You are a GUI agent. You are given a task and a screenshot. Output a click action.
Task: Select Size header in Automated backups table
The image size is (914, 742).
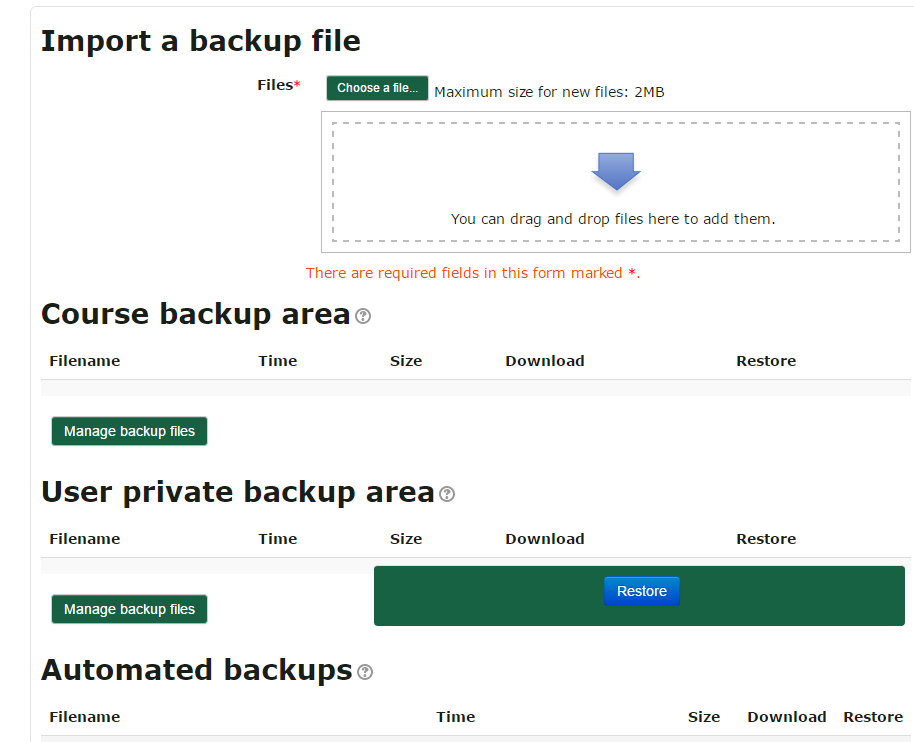pos(704,716)
